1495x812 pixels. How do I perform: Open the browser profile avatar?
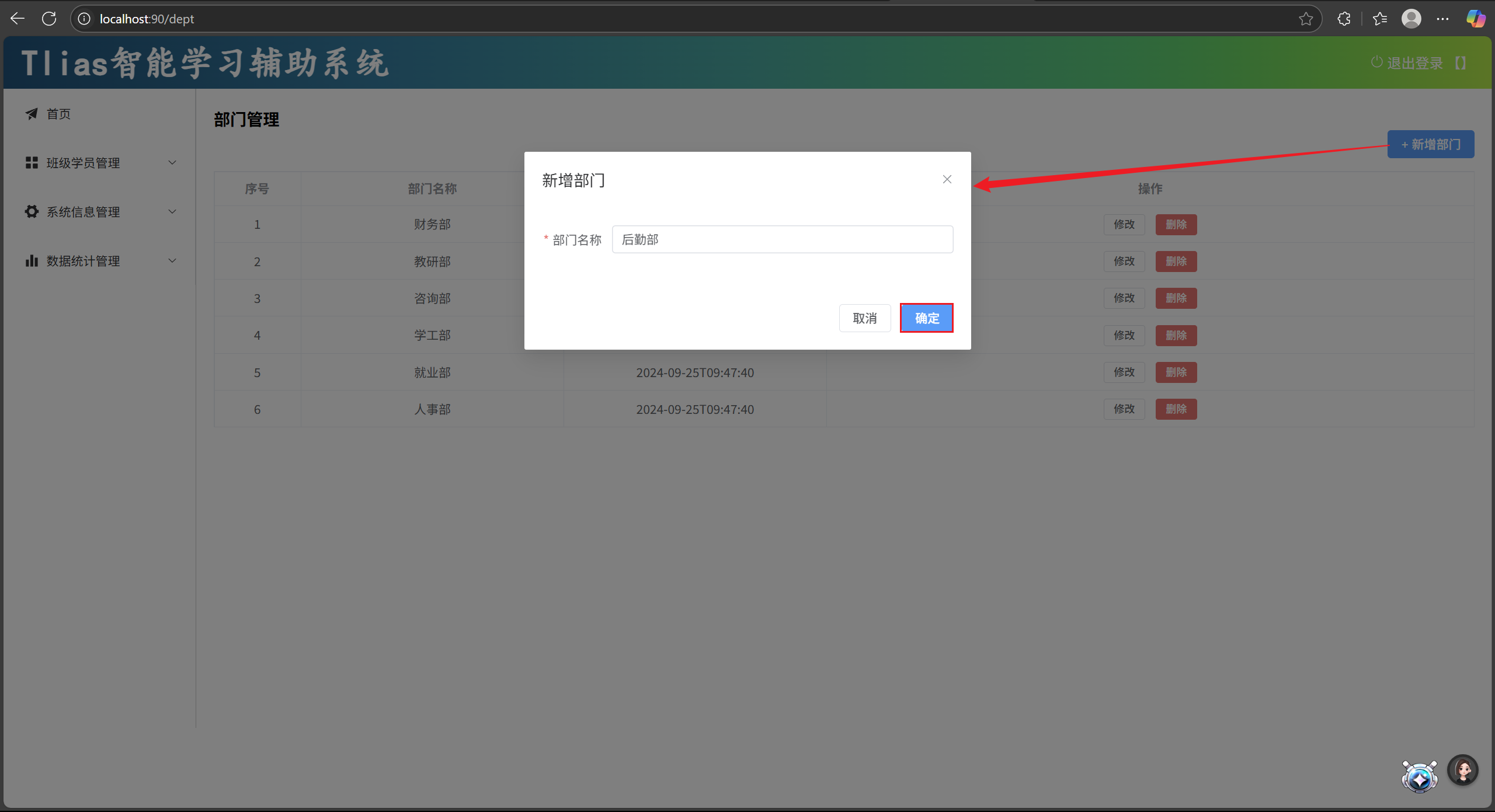(x=1411, y=19)
